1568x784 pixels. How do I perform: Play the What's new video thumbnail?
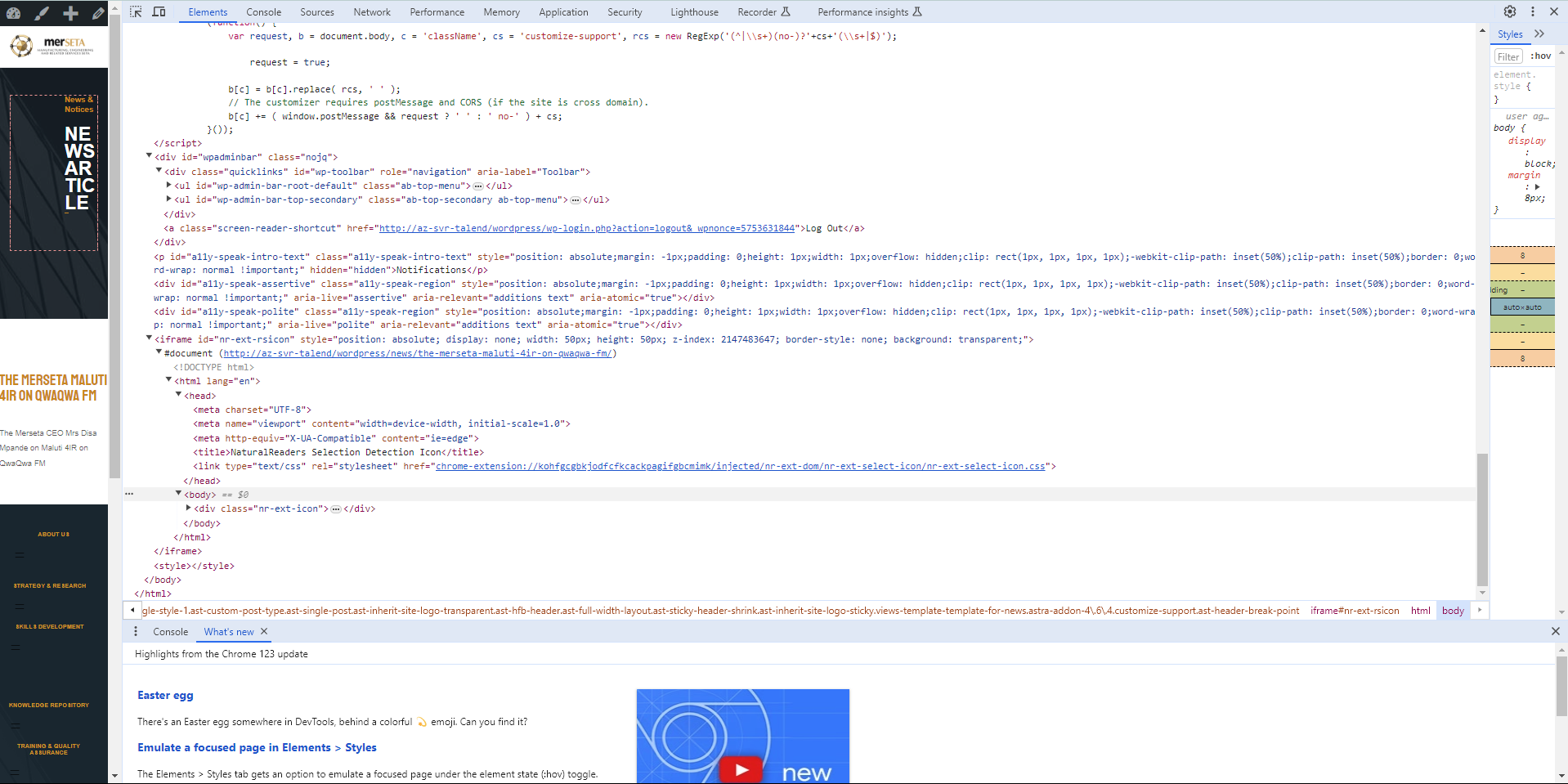click(741, 769)
